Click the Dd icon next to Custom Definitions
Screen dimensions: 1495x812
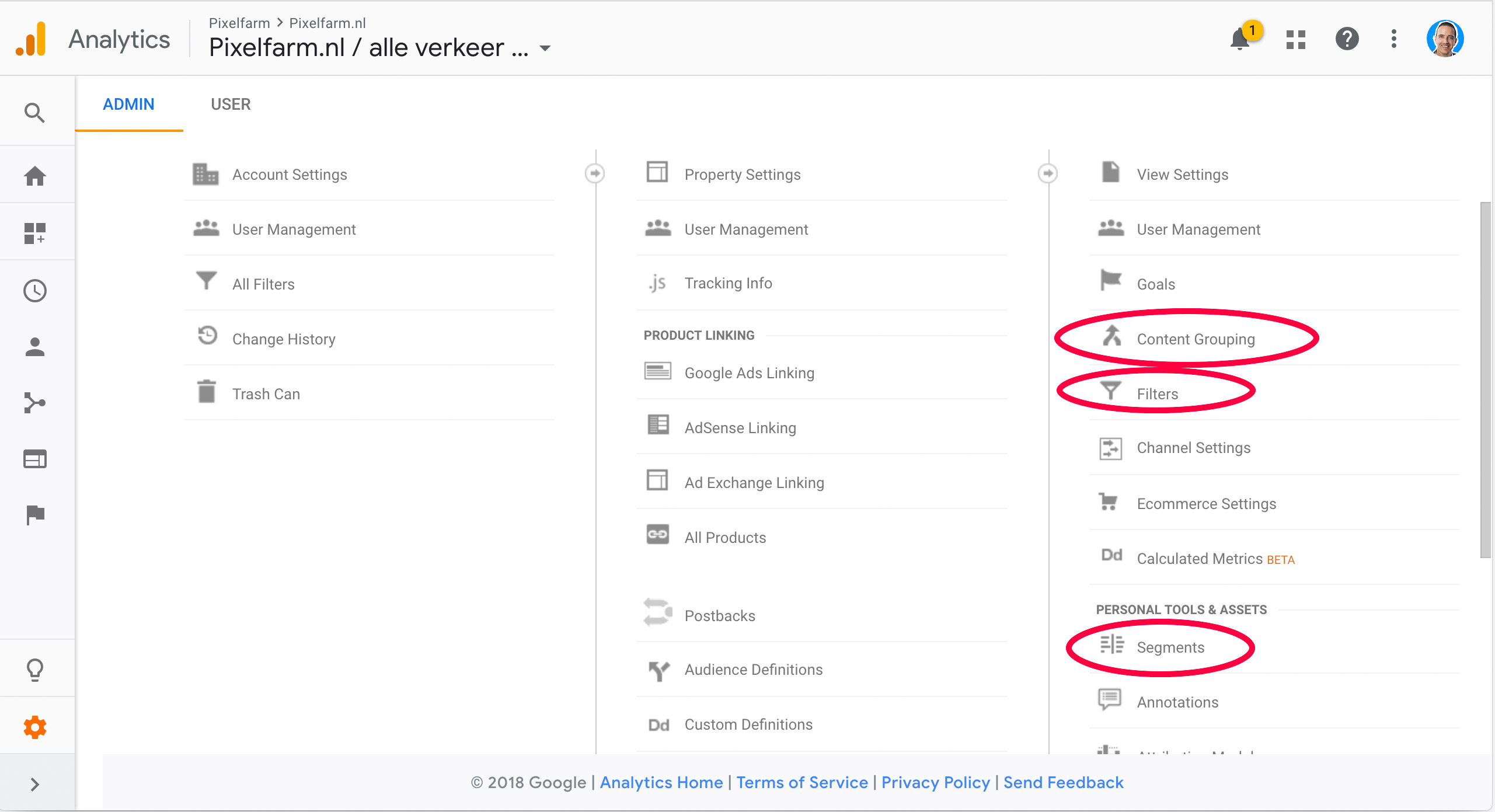(x=658, y=724)
